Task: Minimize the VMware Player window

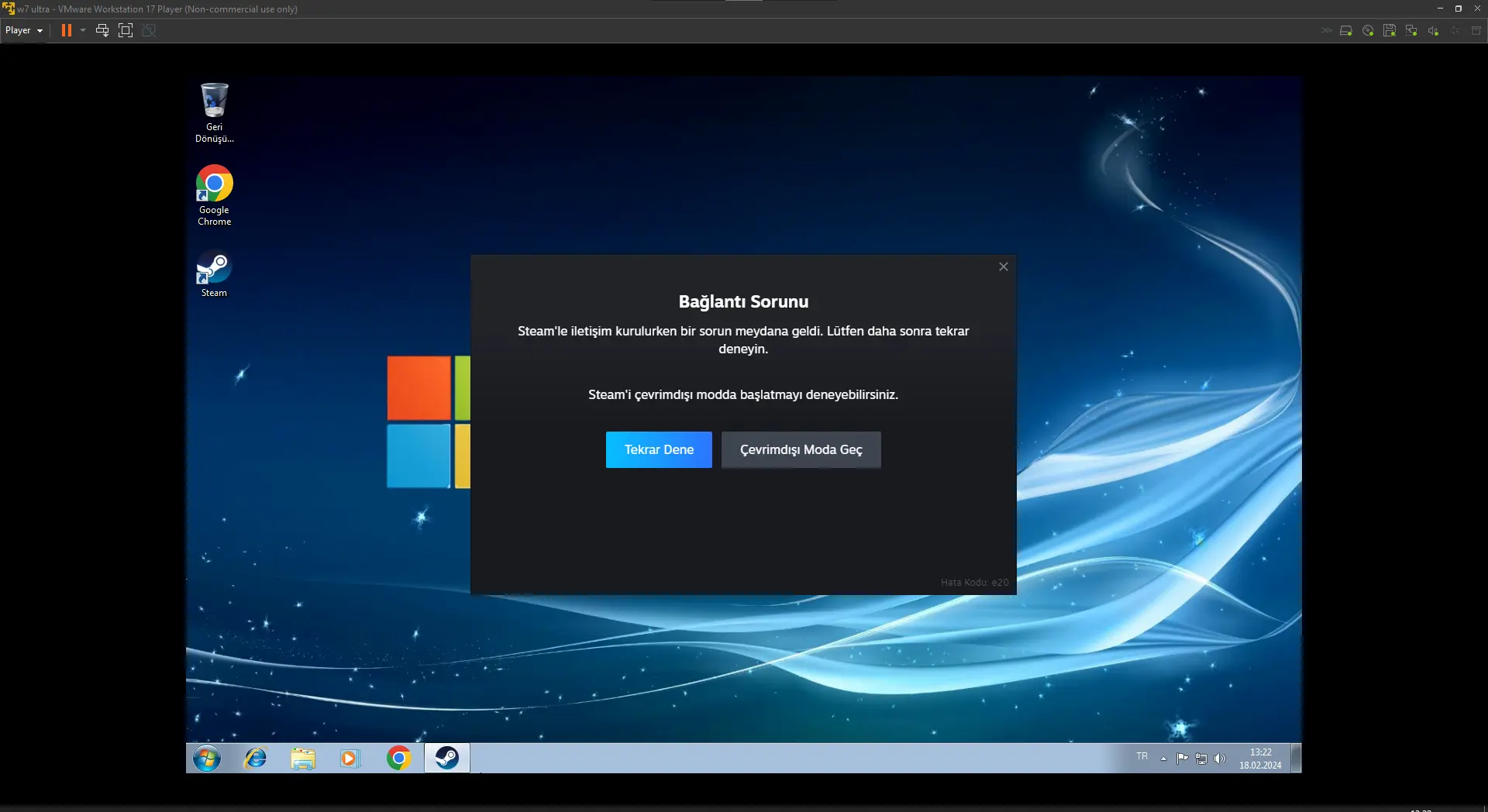Action: [x=1440, y=9]
